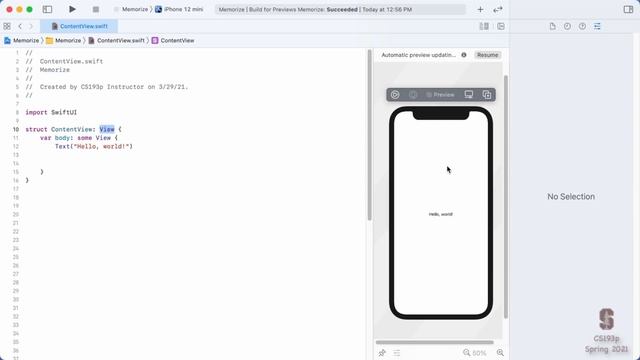Click the Text("Hello, world!") code
This screenshot has width=640, height=360.
94,146
